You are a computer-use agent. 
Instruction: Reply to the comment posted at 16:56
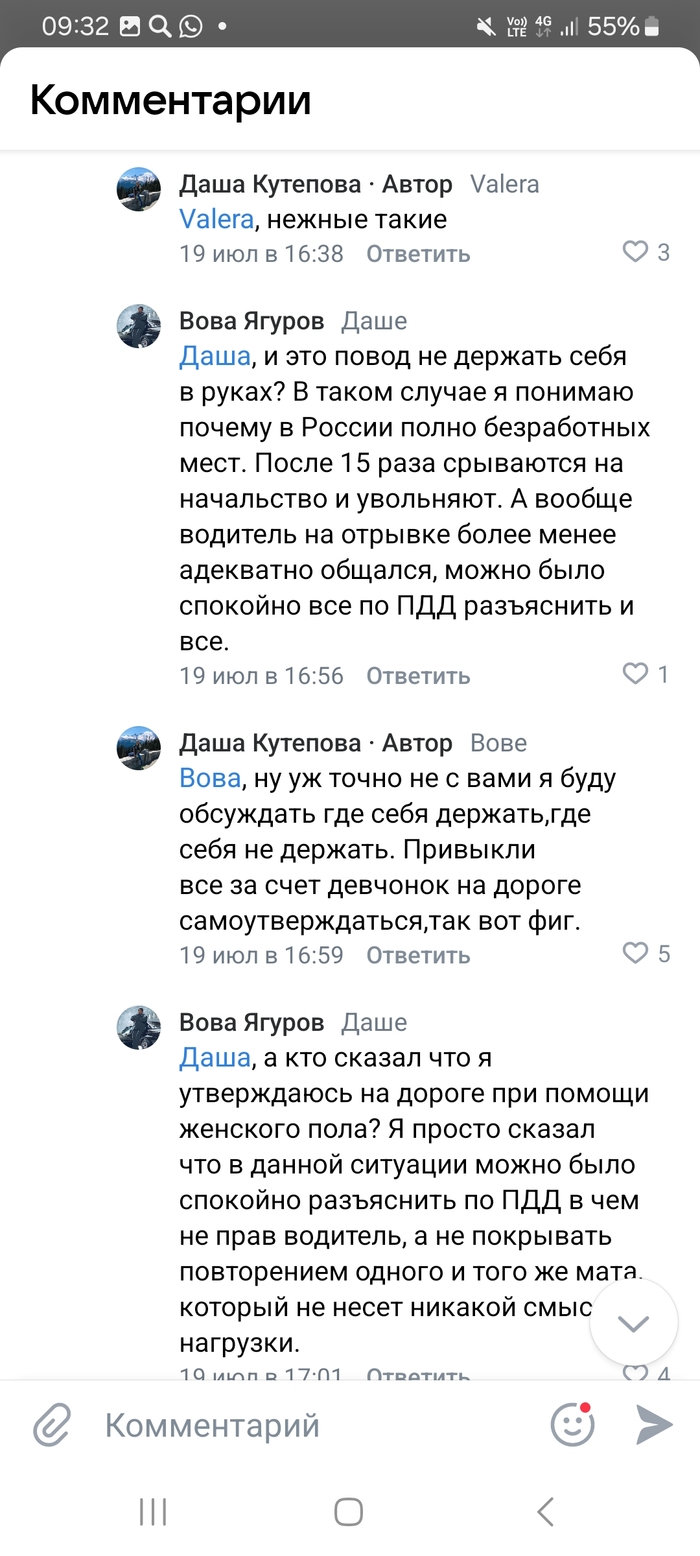click(418, 676)
